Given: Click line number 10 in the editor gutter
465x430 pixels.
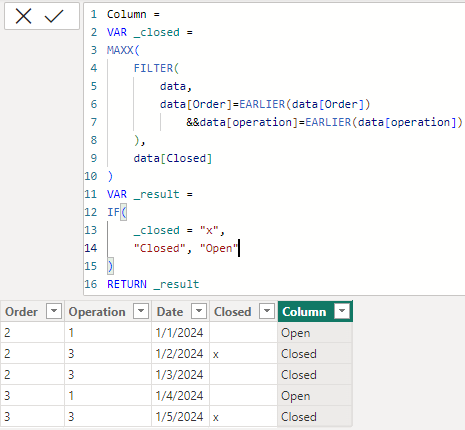Looking at the screenshot, I should (x=91, y=176).
